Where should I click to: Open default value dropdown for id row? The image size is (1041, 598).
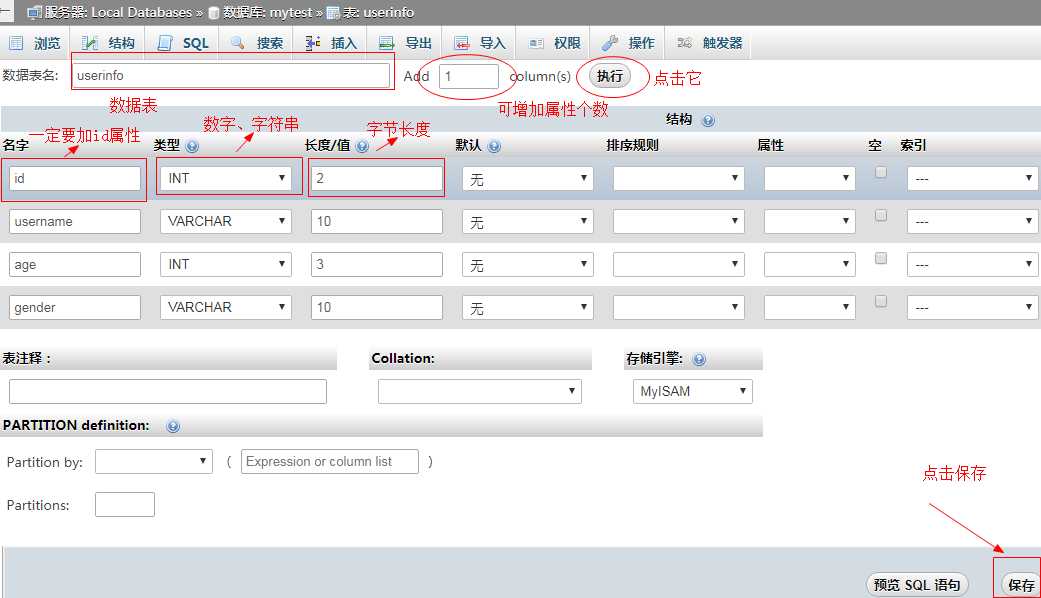527,178
